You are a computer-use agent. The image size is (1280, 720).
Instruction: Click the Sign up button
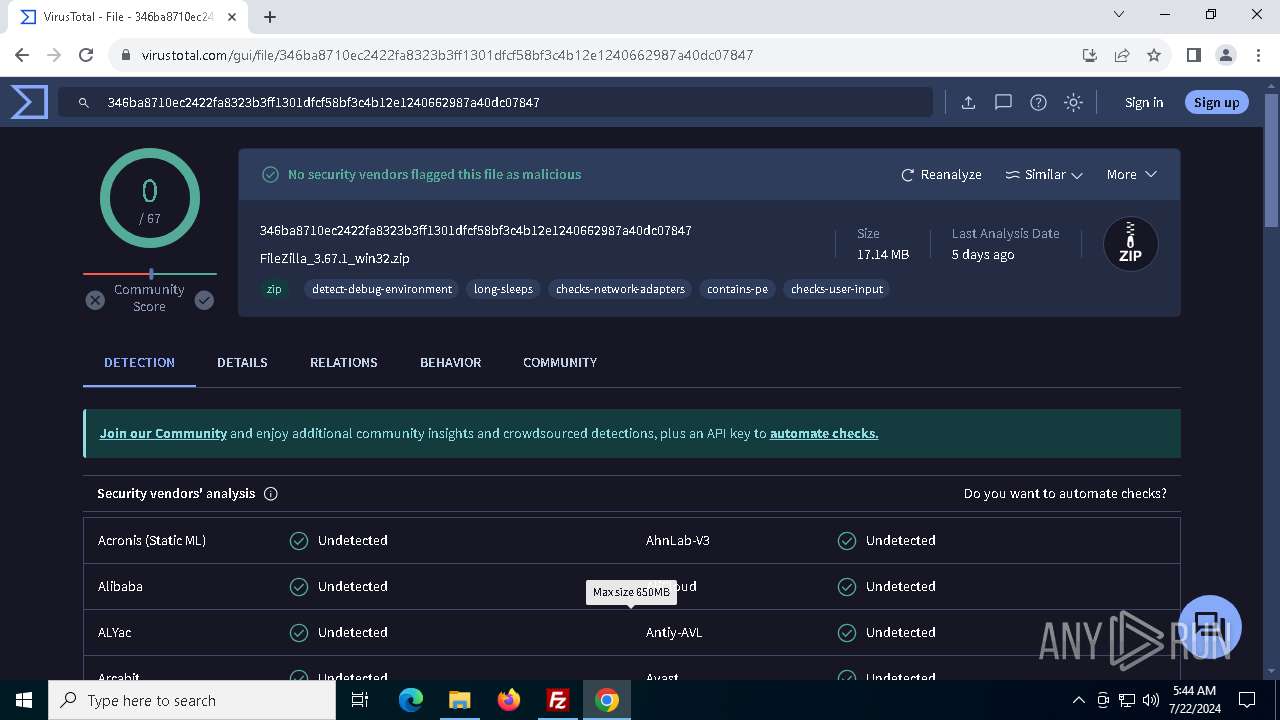(1216, 102)
